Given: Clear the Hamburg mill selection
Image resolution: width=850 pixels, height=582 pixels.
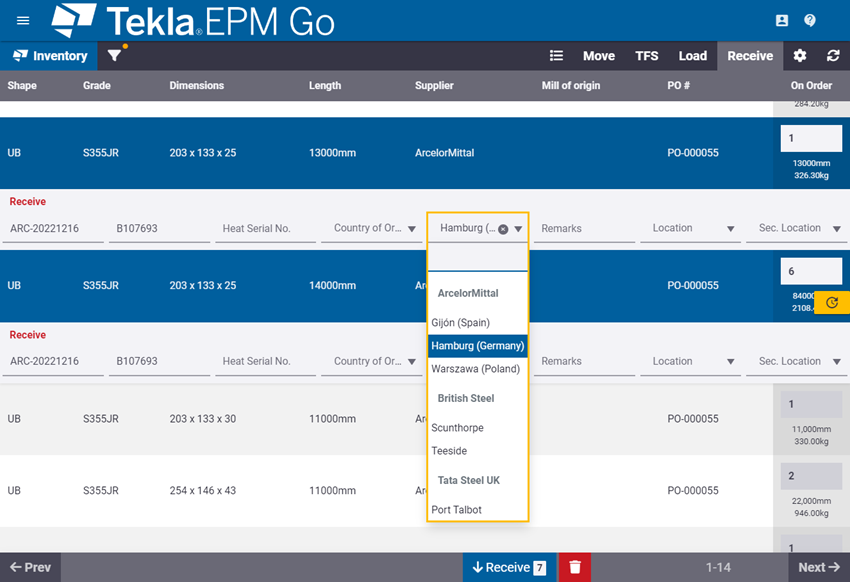Looking at the screenshot, I should tap(503, 229).
